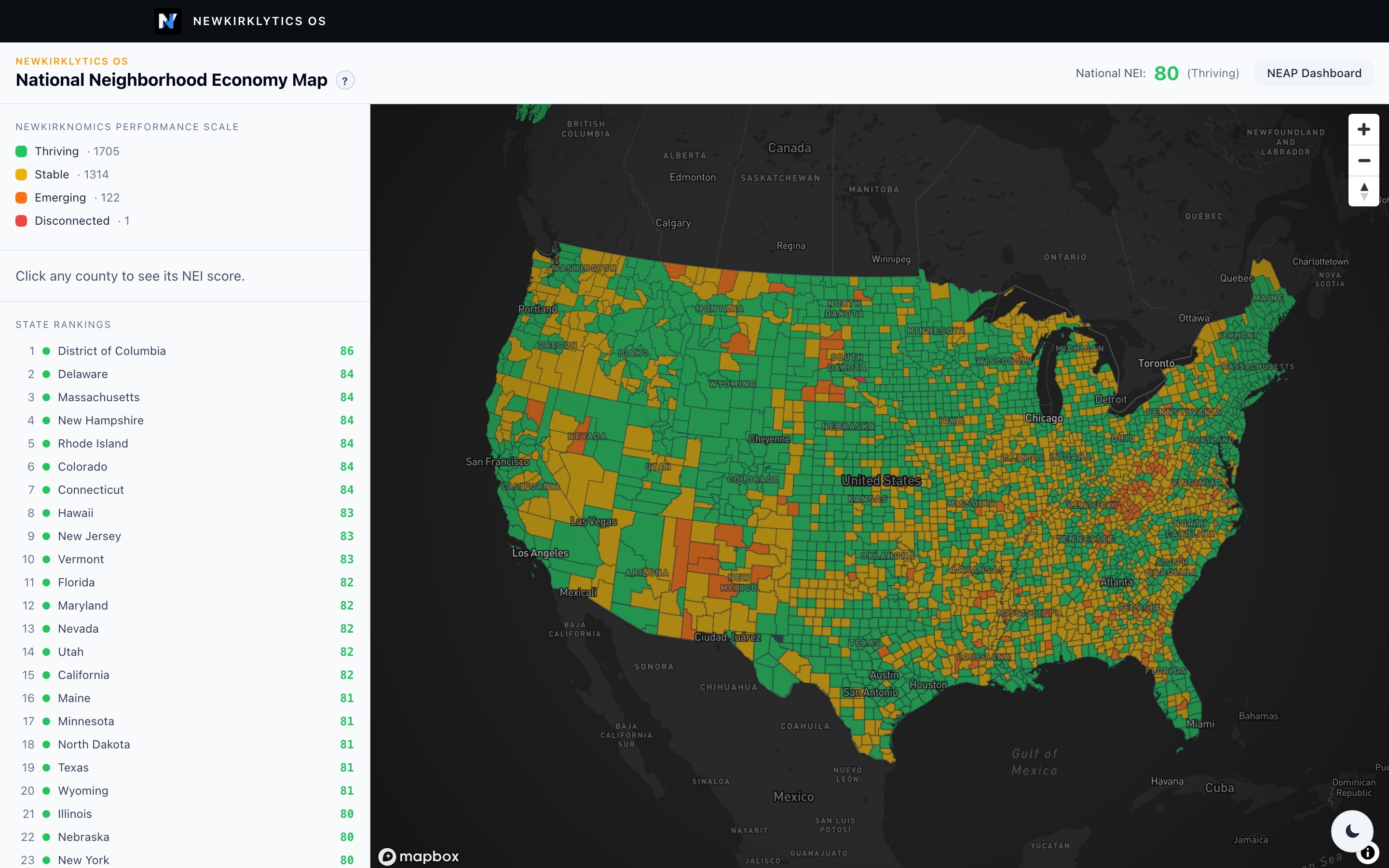Select Maryland in state rankings
Screen dimensions: 1389x868
tap(185, 606)
